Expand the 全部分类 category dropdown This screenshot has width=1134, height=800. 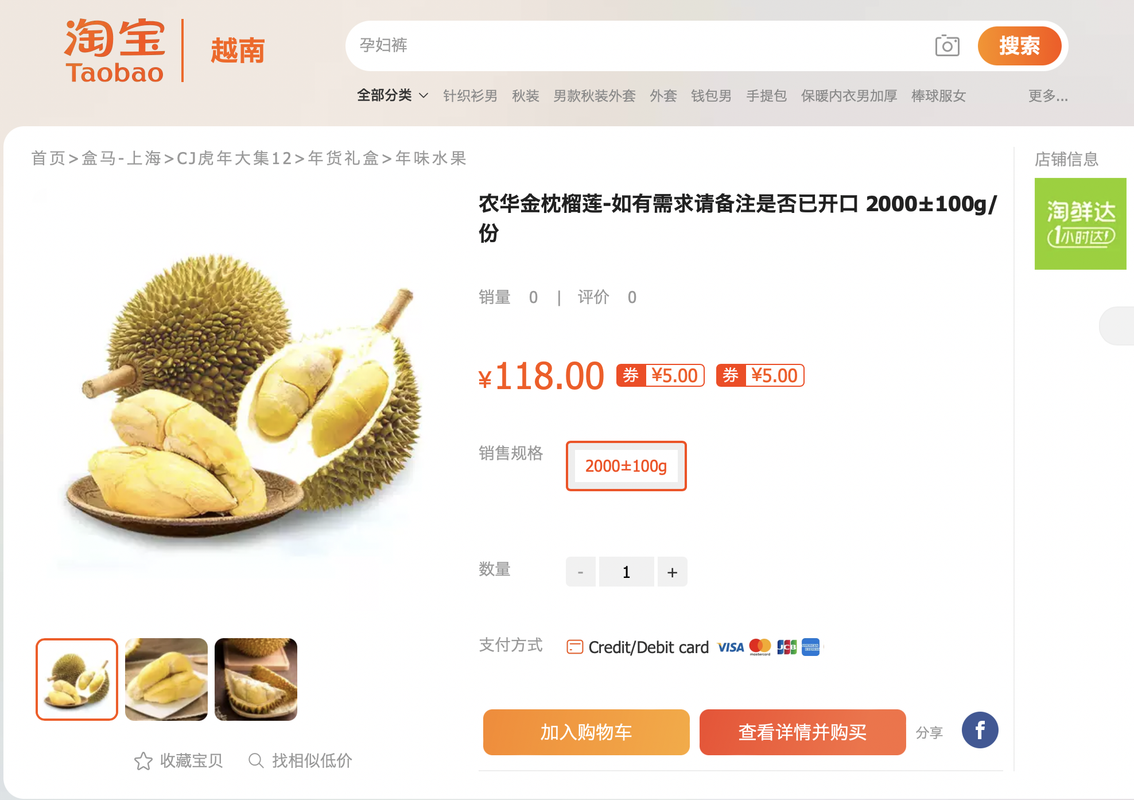point(392,95)
